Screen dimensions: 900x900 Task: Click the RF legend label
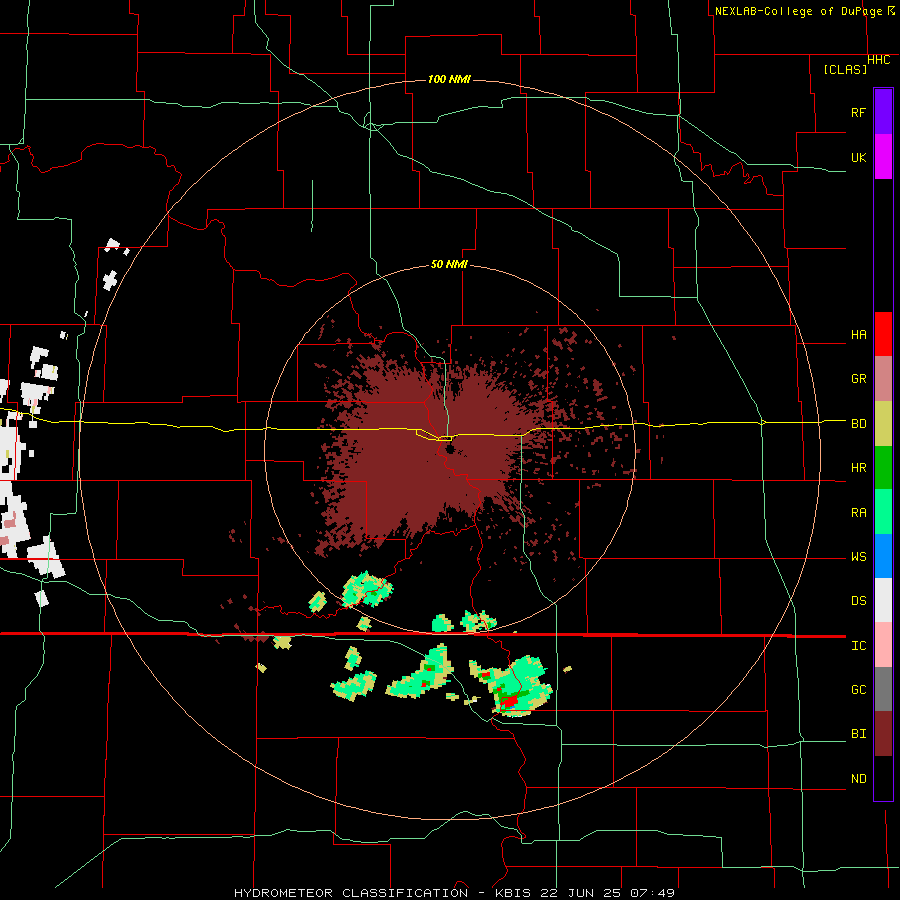(858, 112)
